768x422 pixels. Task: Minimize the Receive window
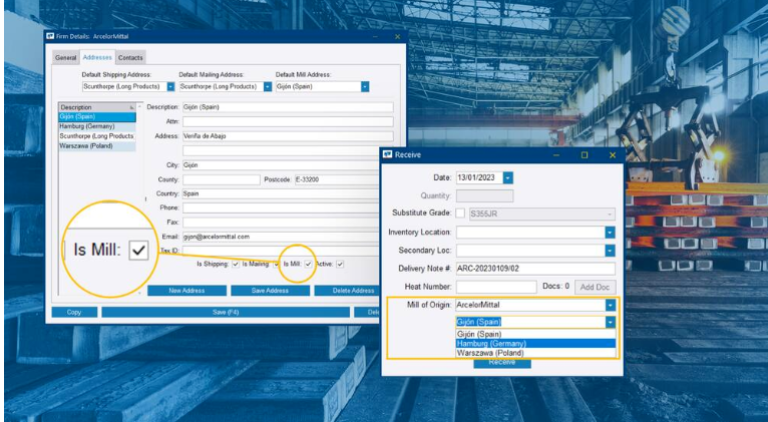click(x=556, y=155)
